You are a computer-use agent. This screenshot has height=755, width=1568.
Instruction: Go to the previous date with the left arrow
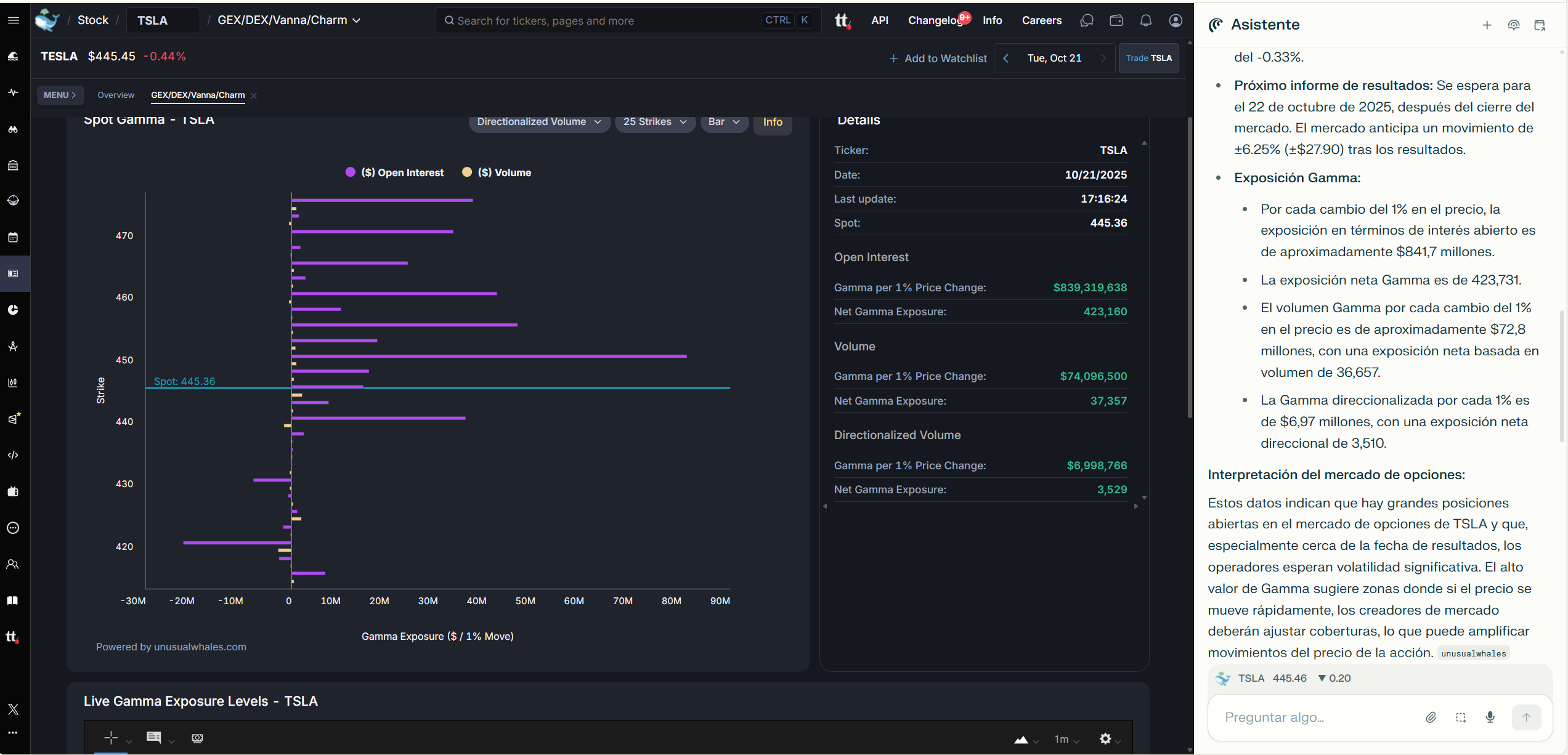pos(1005,58)
